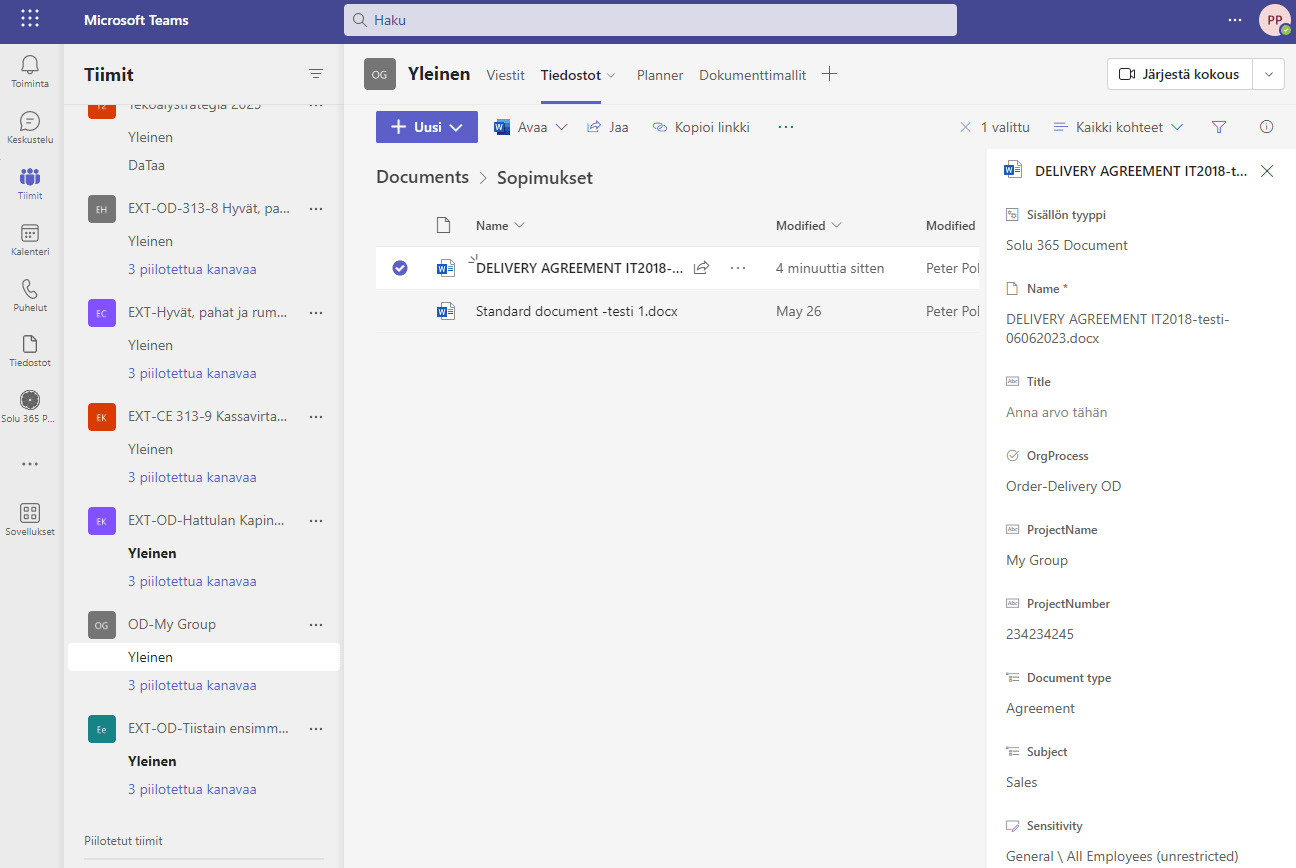Click ProjectNumber value 234234245
This screenshot has height=868, width=1296.
click(1040, 634)
